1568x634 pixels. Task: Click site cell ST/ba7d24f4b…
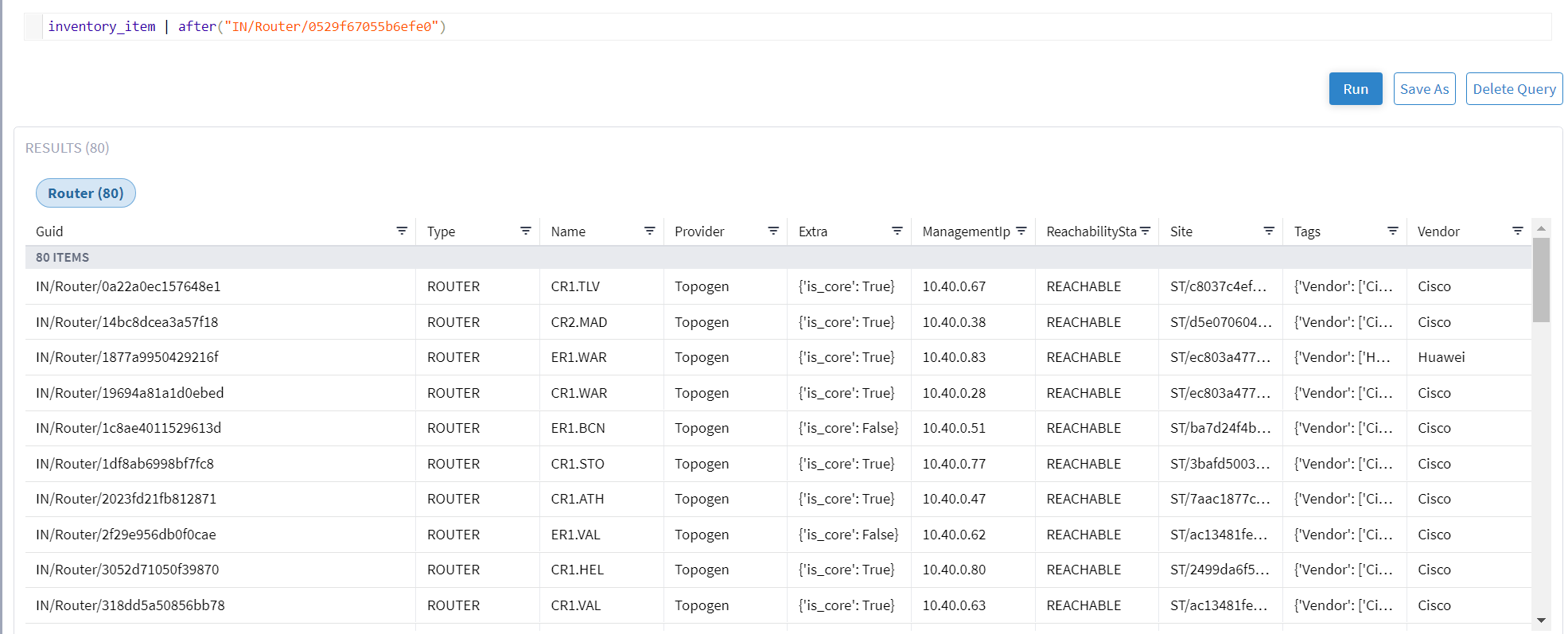[x=1220, y=428]
